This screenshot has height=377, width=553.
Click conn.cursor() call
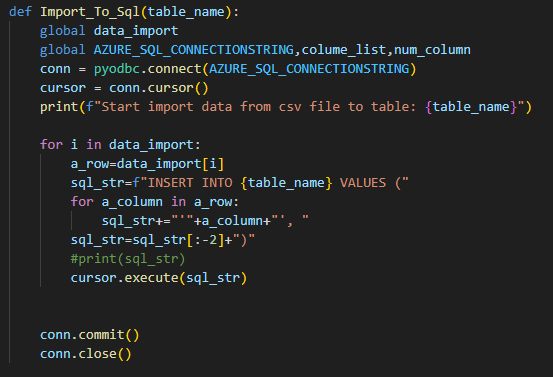(159, 88)
